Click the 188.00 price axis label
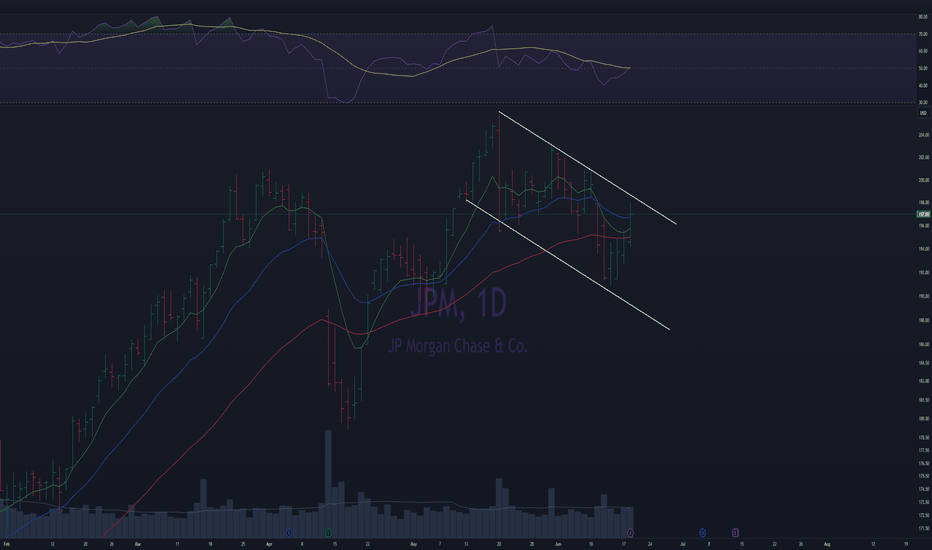932x550 pixels. click(x=923, y=320)
